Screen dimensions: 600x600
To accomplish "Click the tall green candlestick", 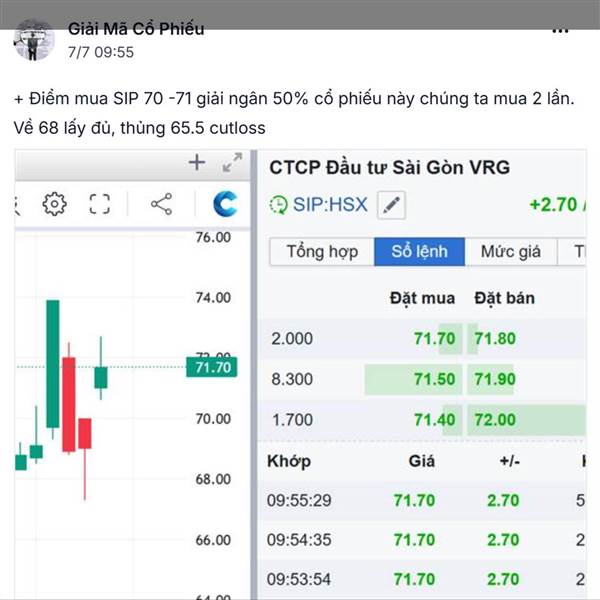I will (53, 364).
